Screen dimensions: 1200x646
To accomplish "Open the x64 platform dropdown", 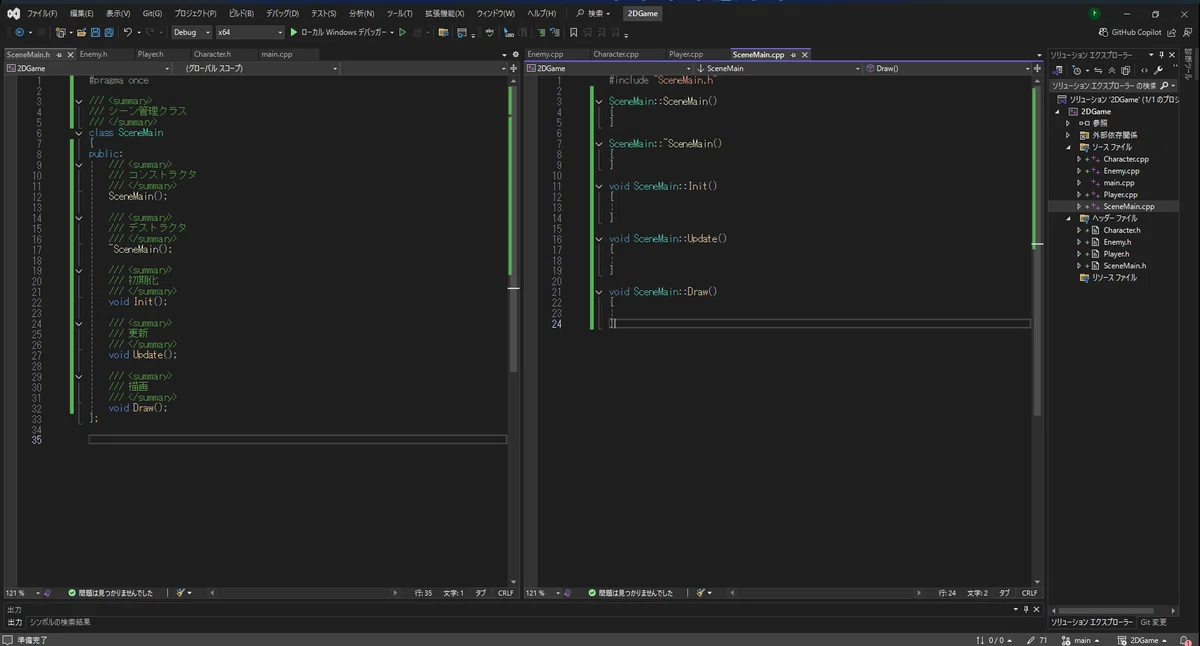I will [250, 32].
